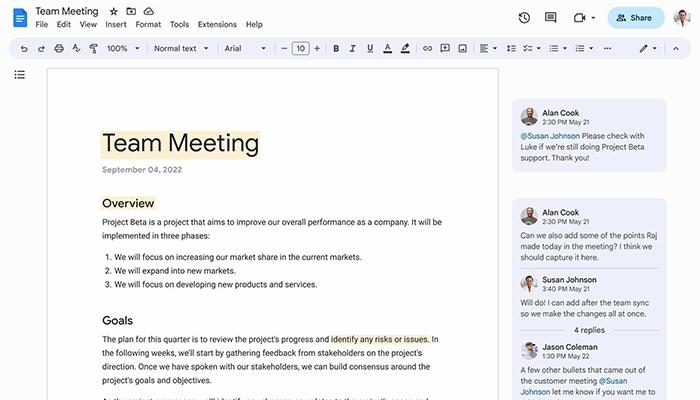The height and width of the screenshot is (400, 700).
Task: Open the Normal text style dropdown
Action: (181, 48)
